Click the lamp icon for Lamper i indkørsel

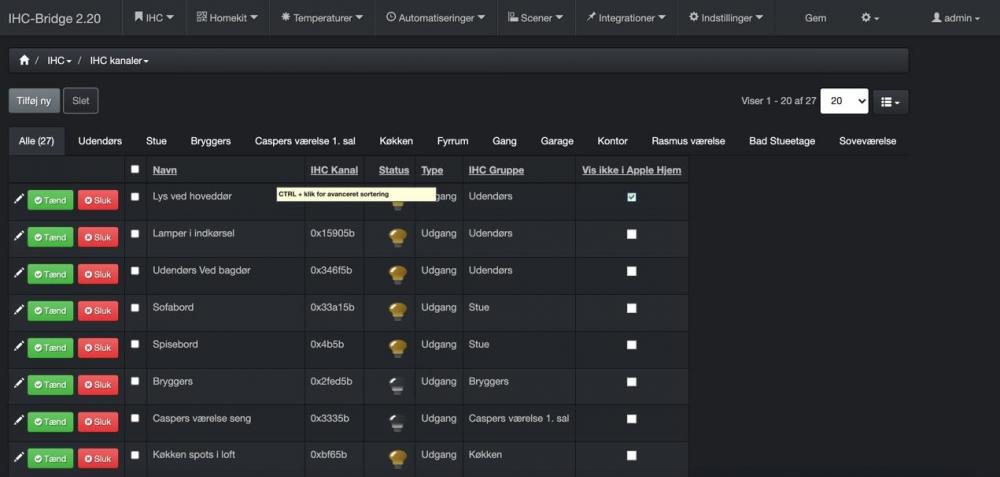(397, 236)
